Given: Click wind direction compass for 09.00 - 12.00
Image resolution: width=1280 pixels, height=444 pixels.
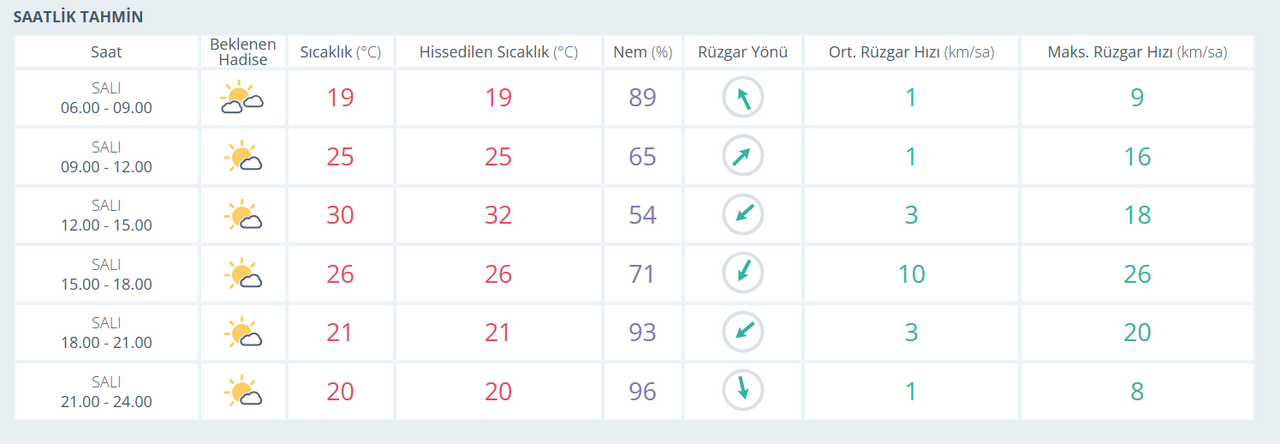Looking at the screenshot, I should (x=743, y=156).
